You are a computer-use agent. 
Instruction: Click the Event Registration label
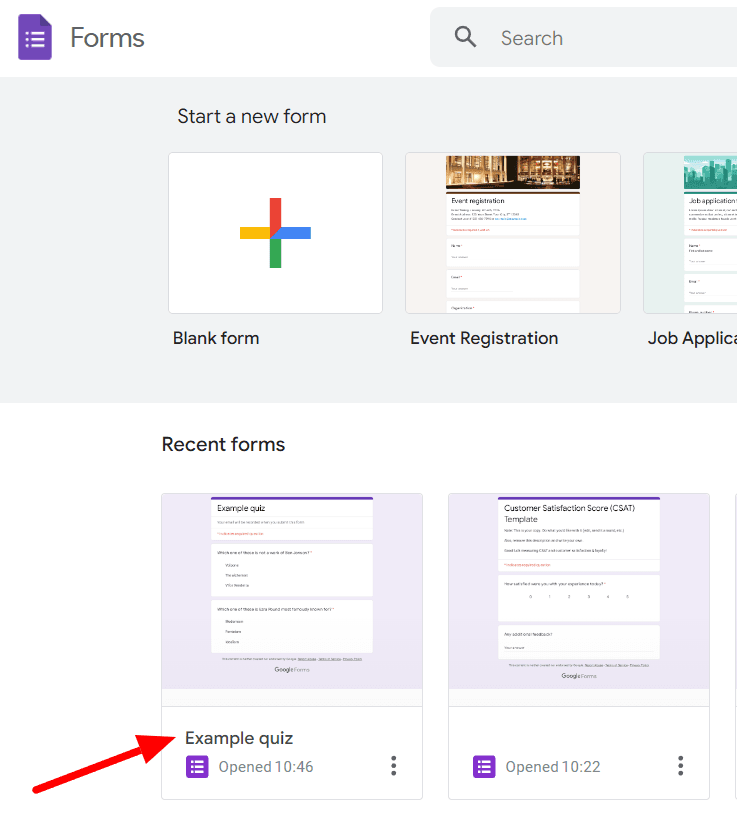point(484,338)
